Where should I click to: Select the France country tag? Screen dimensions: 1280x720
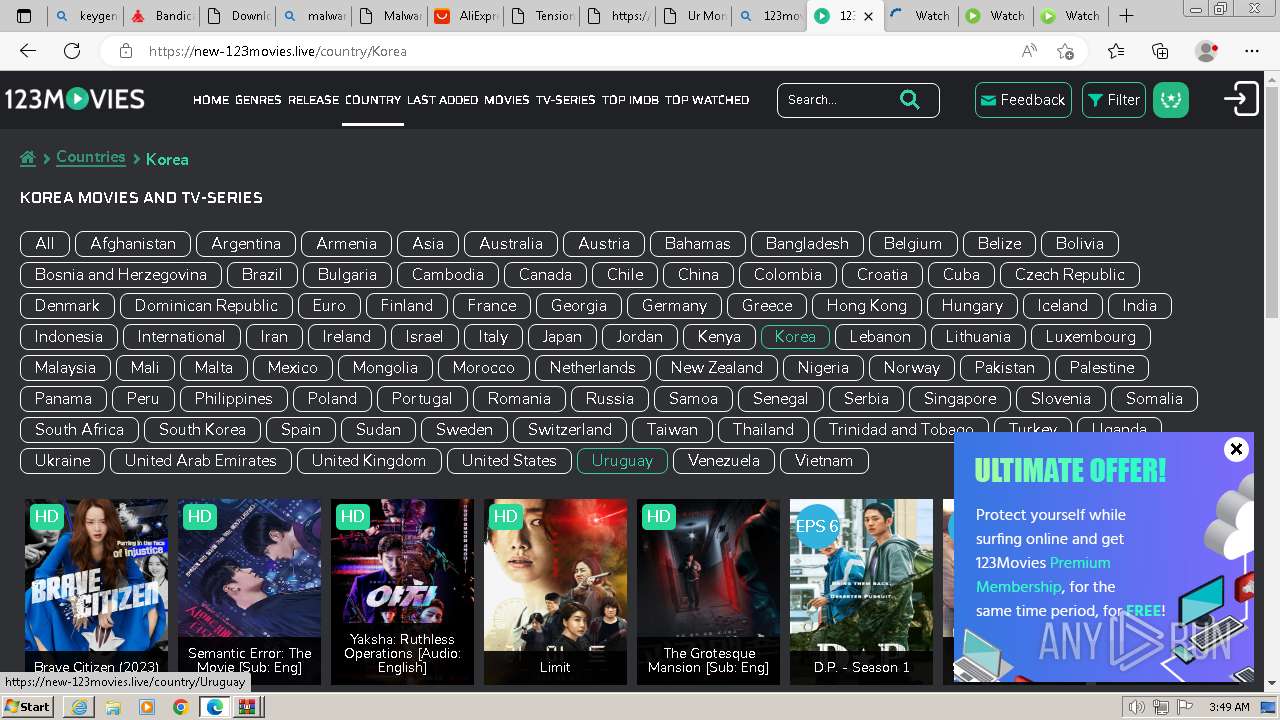492,305
